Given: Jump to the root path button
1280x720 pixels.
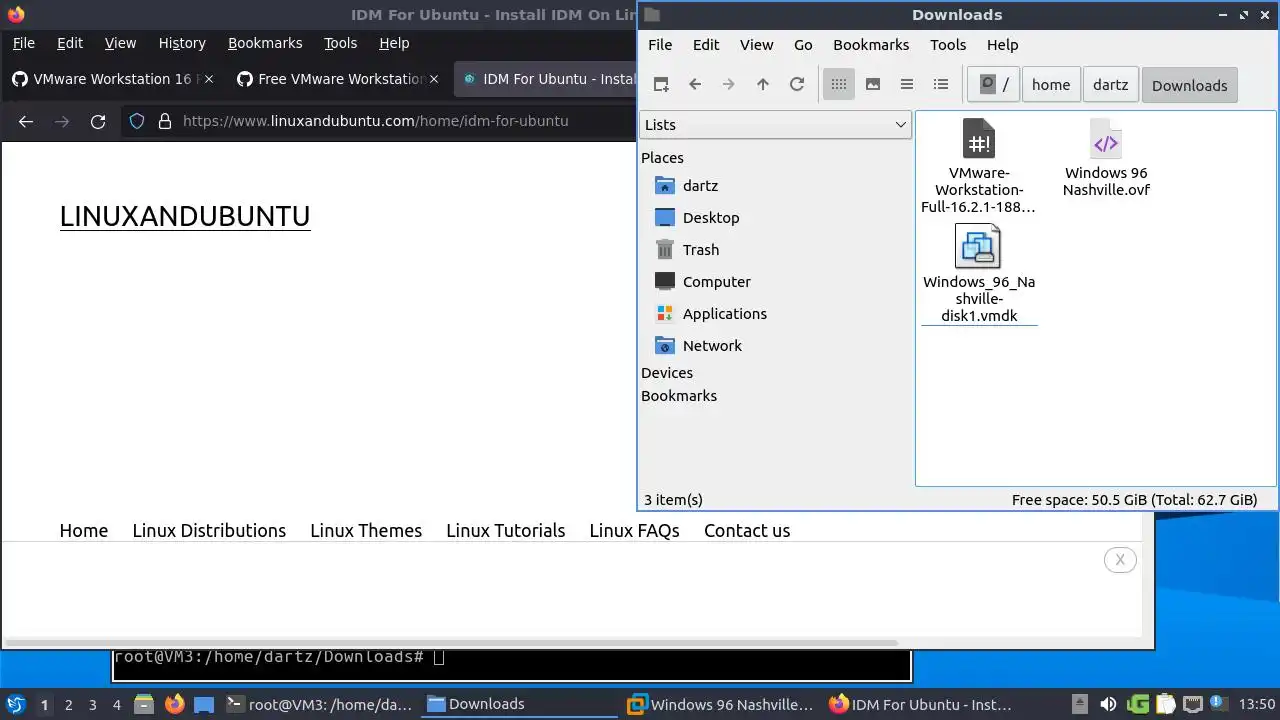Looking at the screenshot, I should pos(994,85).
